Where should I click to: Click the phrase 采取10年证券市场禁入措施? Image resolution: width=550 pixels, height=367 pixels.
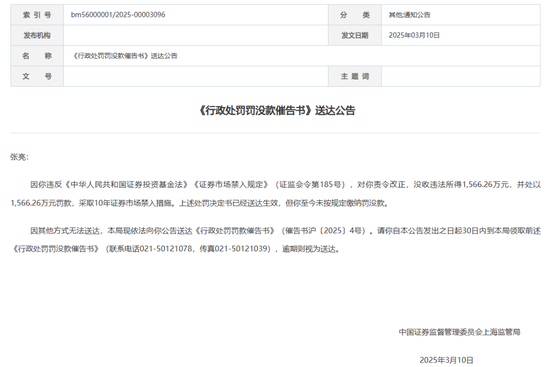pyautogui.click(x=126, y=203)
